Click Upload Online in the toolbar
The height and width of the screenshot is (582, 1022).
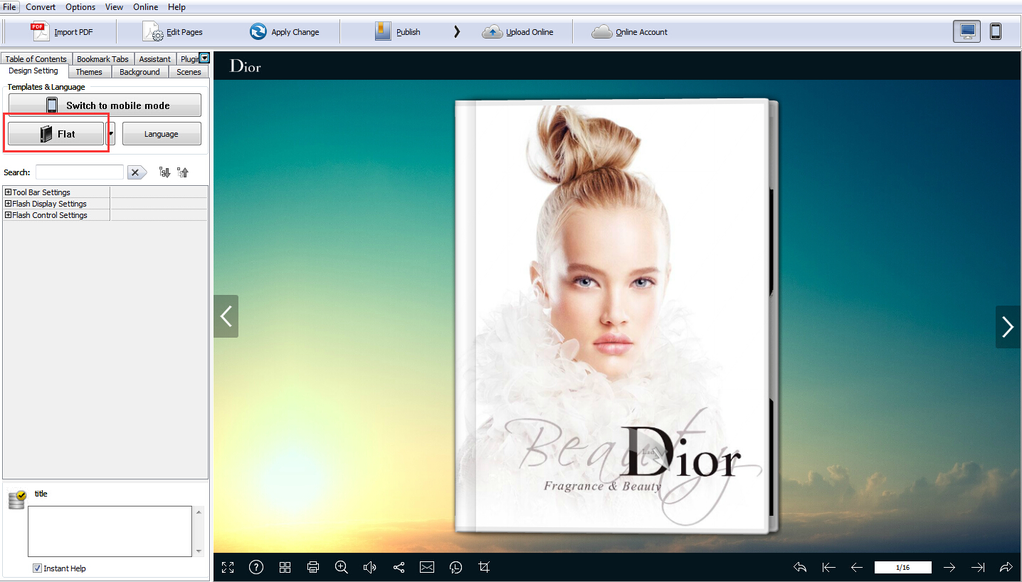[518, 31]
